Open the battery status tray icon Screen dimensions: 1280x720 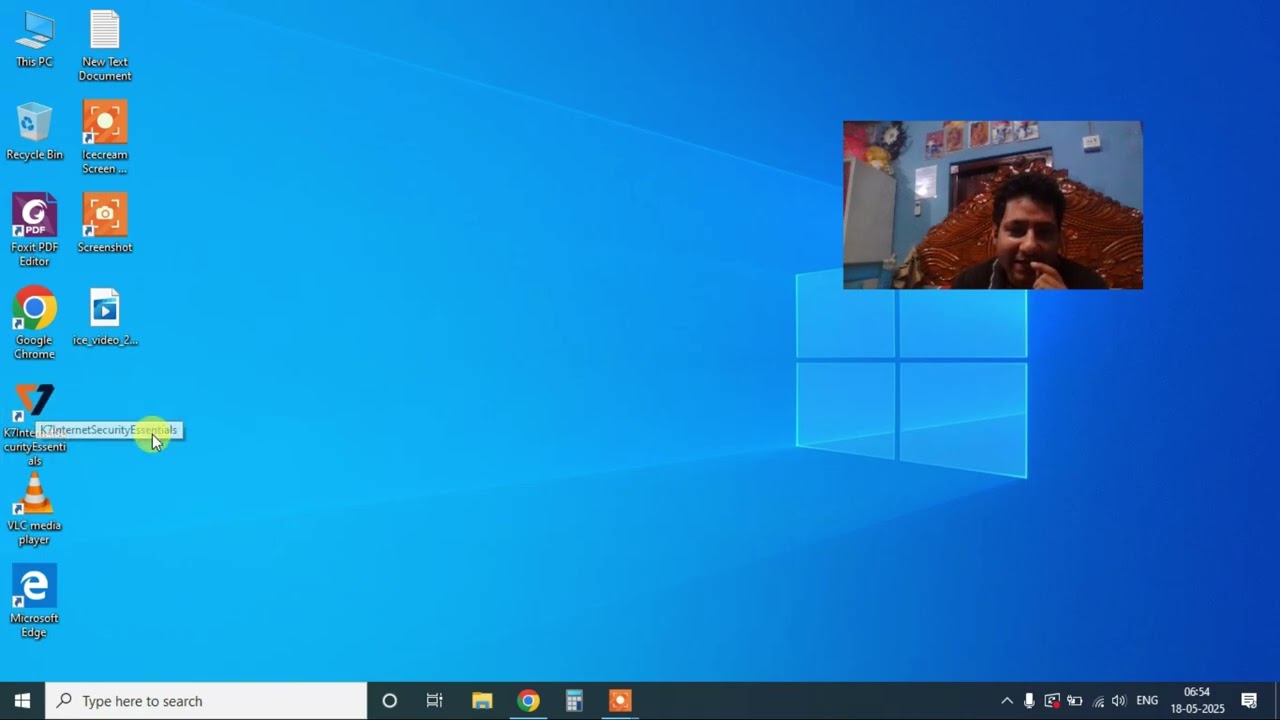click(x=1075, y=701)
